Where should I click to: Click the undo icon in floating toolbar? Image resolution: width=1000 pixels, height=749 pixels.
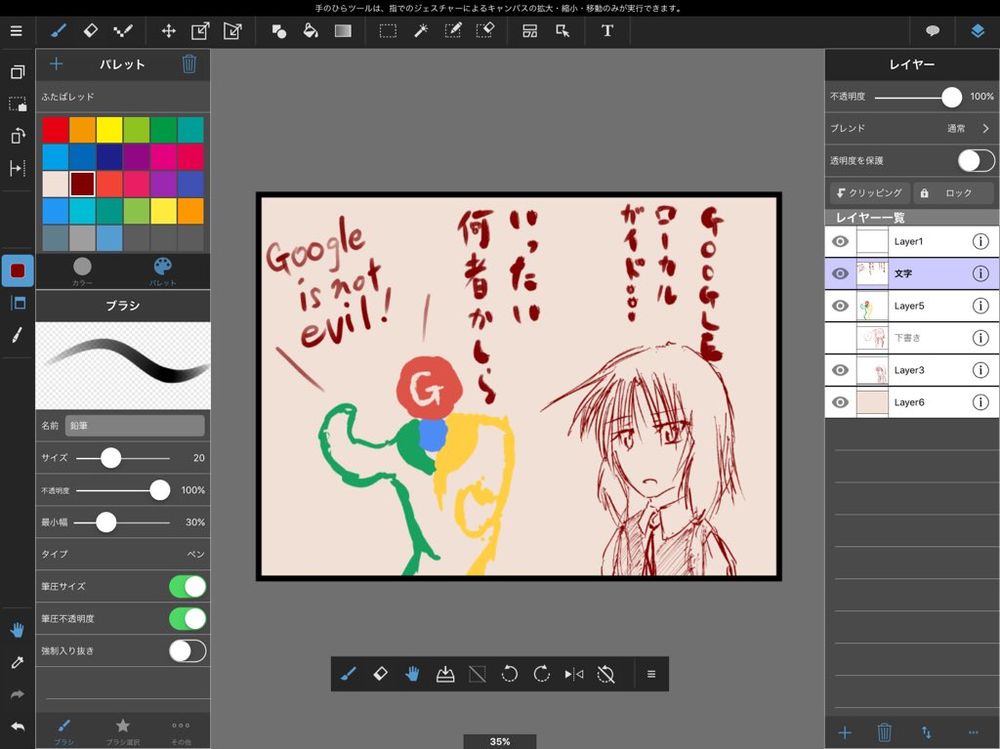509,674
